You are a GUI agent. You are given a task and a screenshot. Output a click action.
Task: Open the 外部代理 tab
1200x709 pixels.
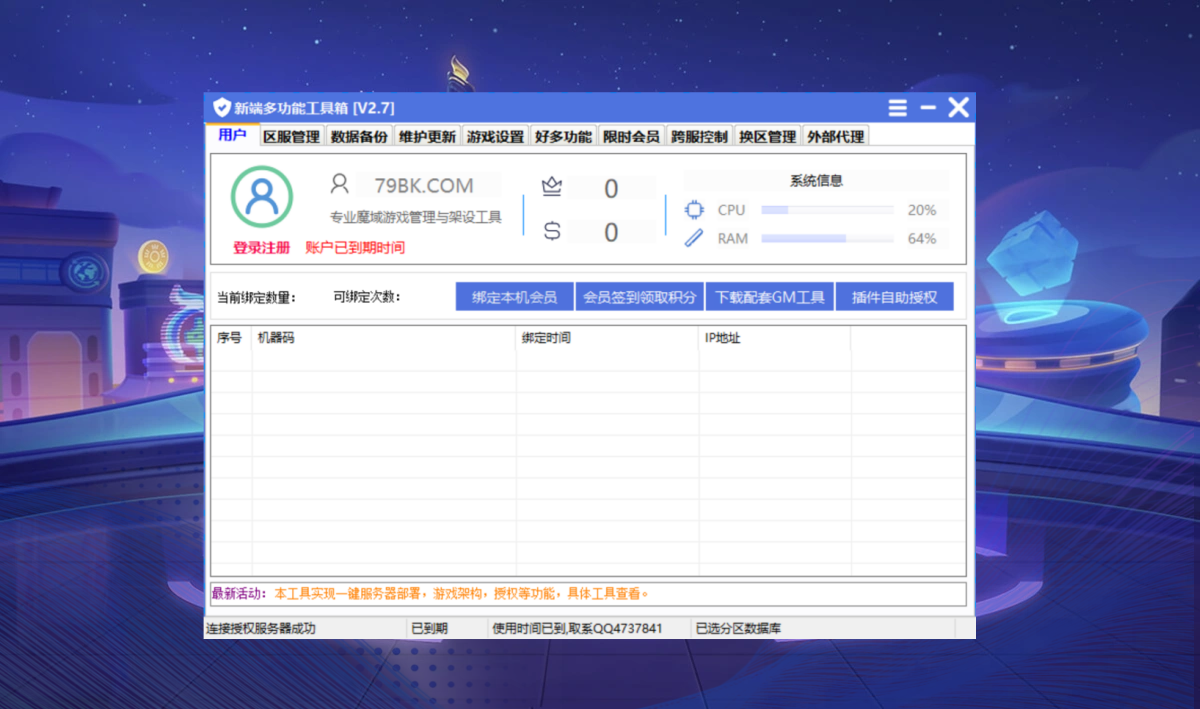pyautogui.click(x=835, y=135)
